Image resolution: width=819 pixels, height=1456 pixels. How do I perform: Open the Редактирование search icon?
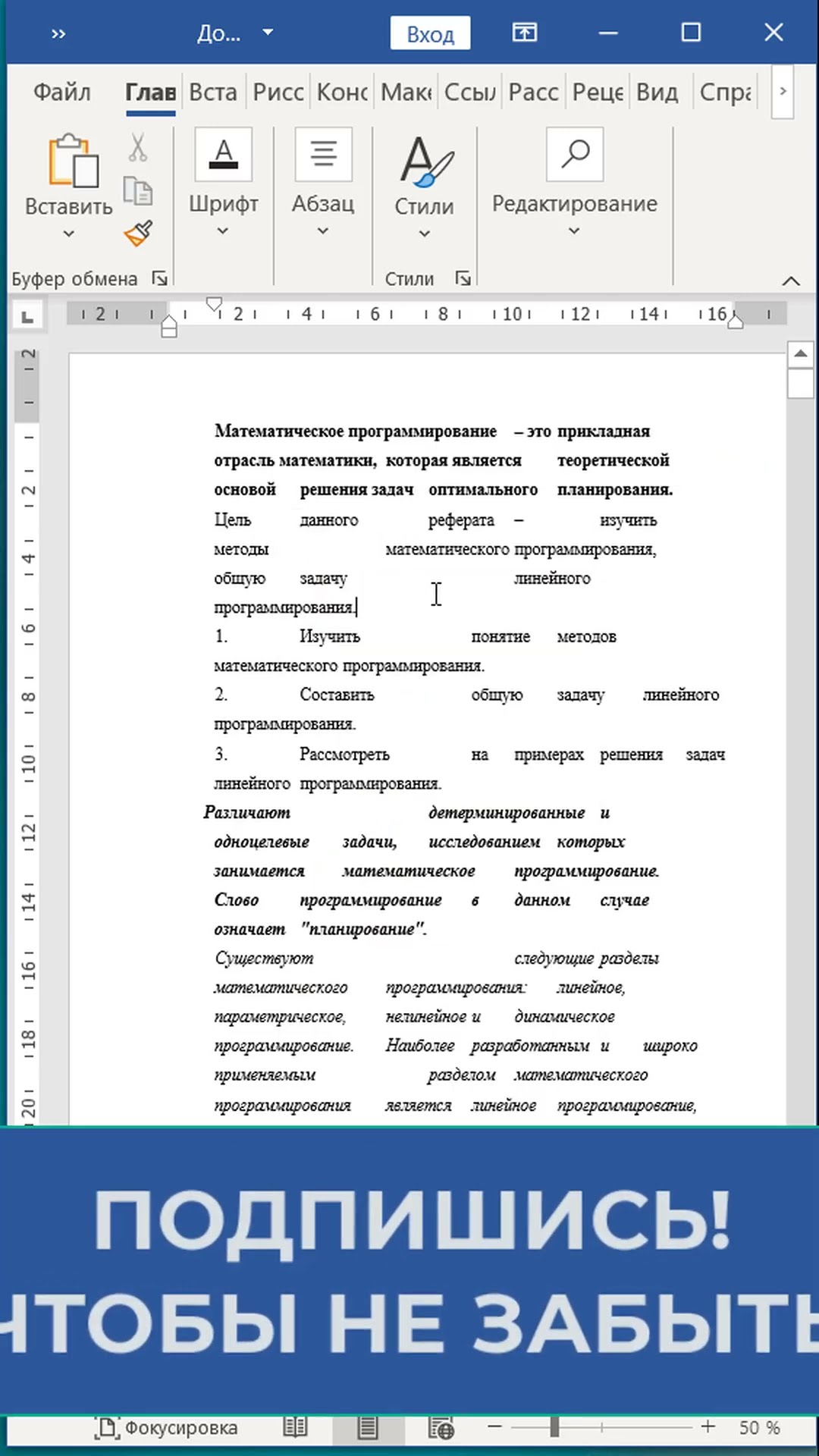click(x=575, y=155)
